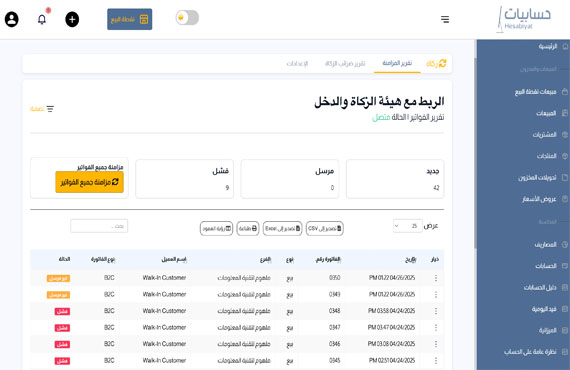
Task: Open row options for invoice 0347
Action: [x=435, y=327]
